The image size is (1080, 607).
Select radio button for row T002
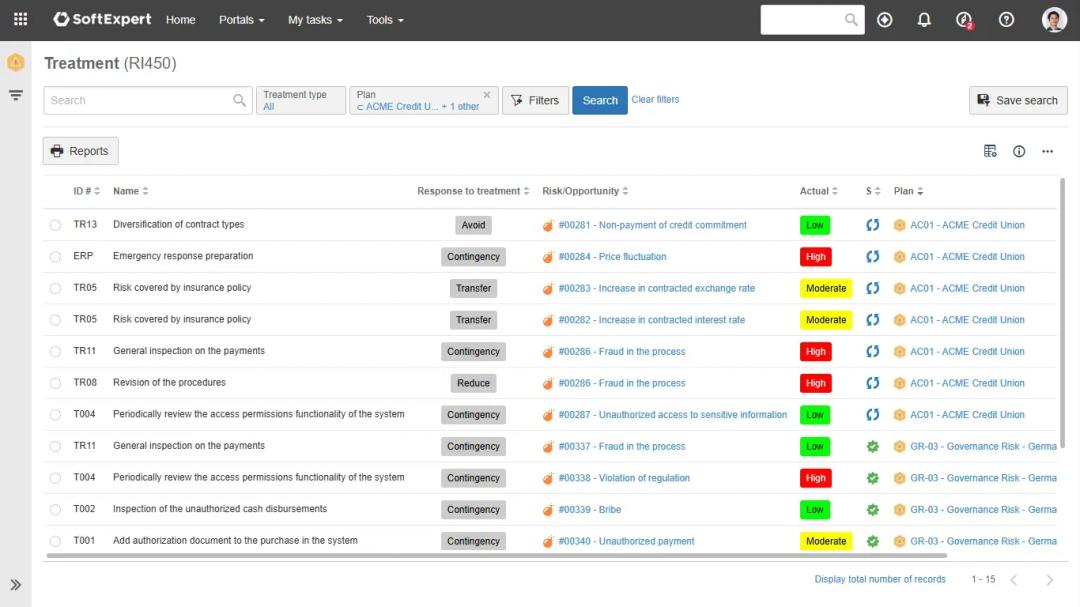pos(55,510)
